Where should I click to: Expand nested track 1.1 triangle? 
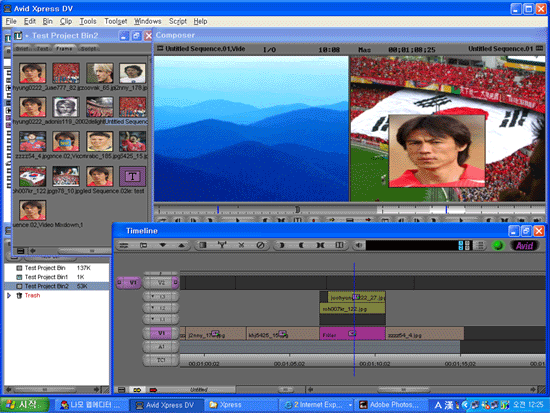153,319
